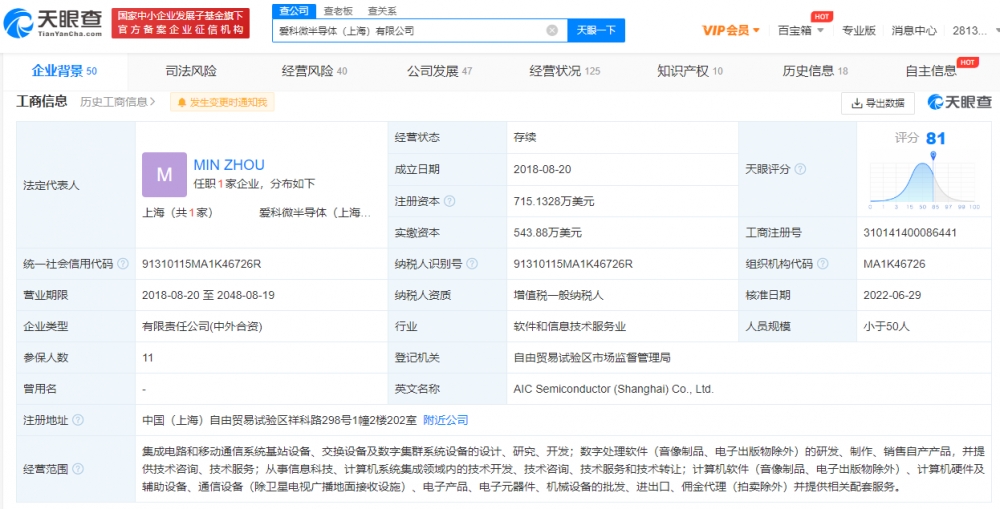The height and width of the screenshot is (509, 1000).
Task: Select the credit code 91310115MA1K46726R under 统一社会信用代码
Action: pos(202,264)
